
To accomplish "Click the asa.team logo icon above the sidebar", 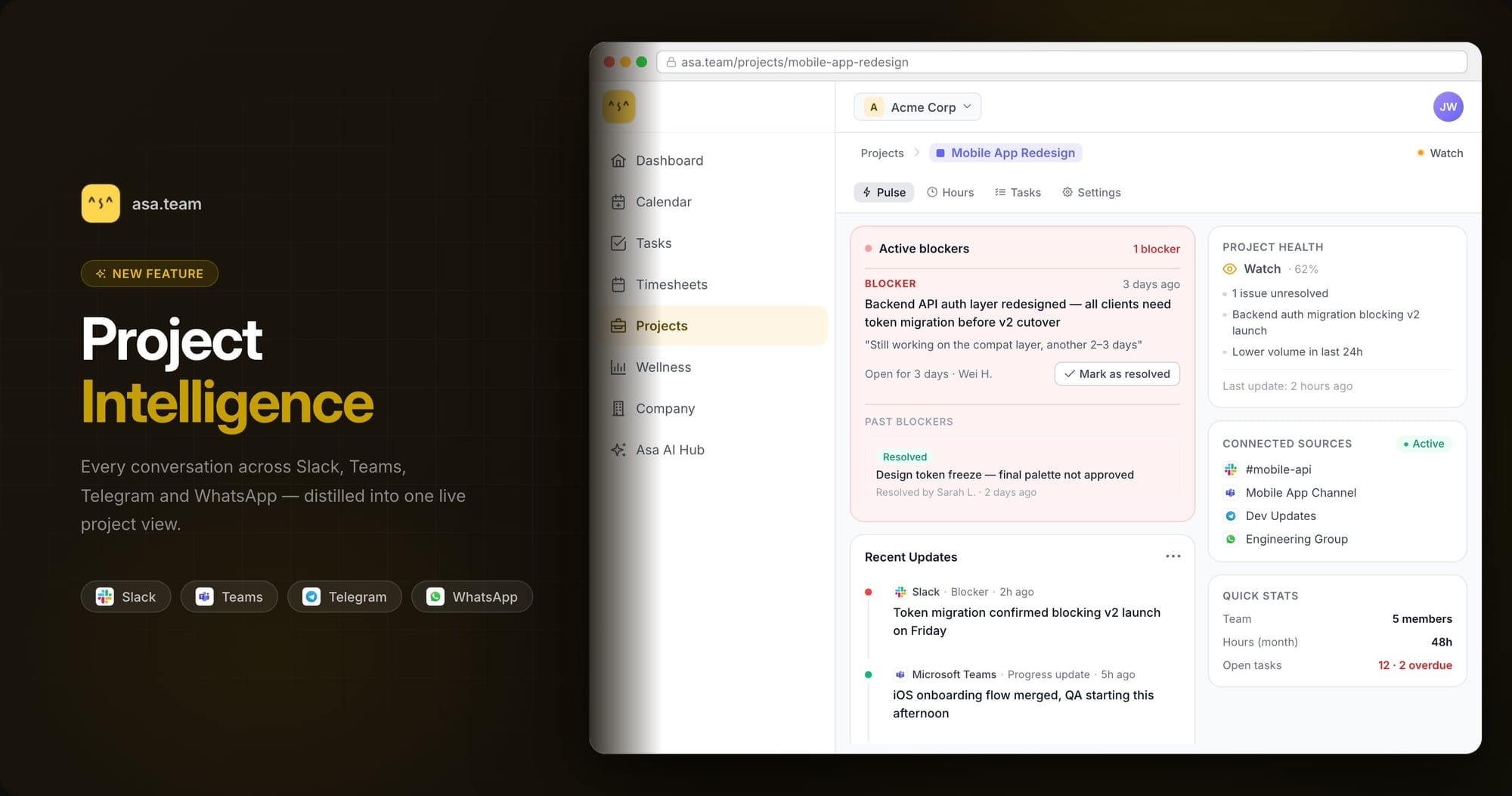I will click(618, 106).
